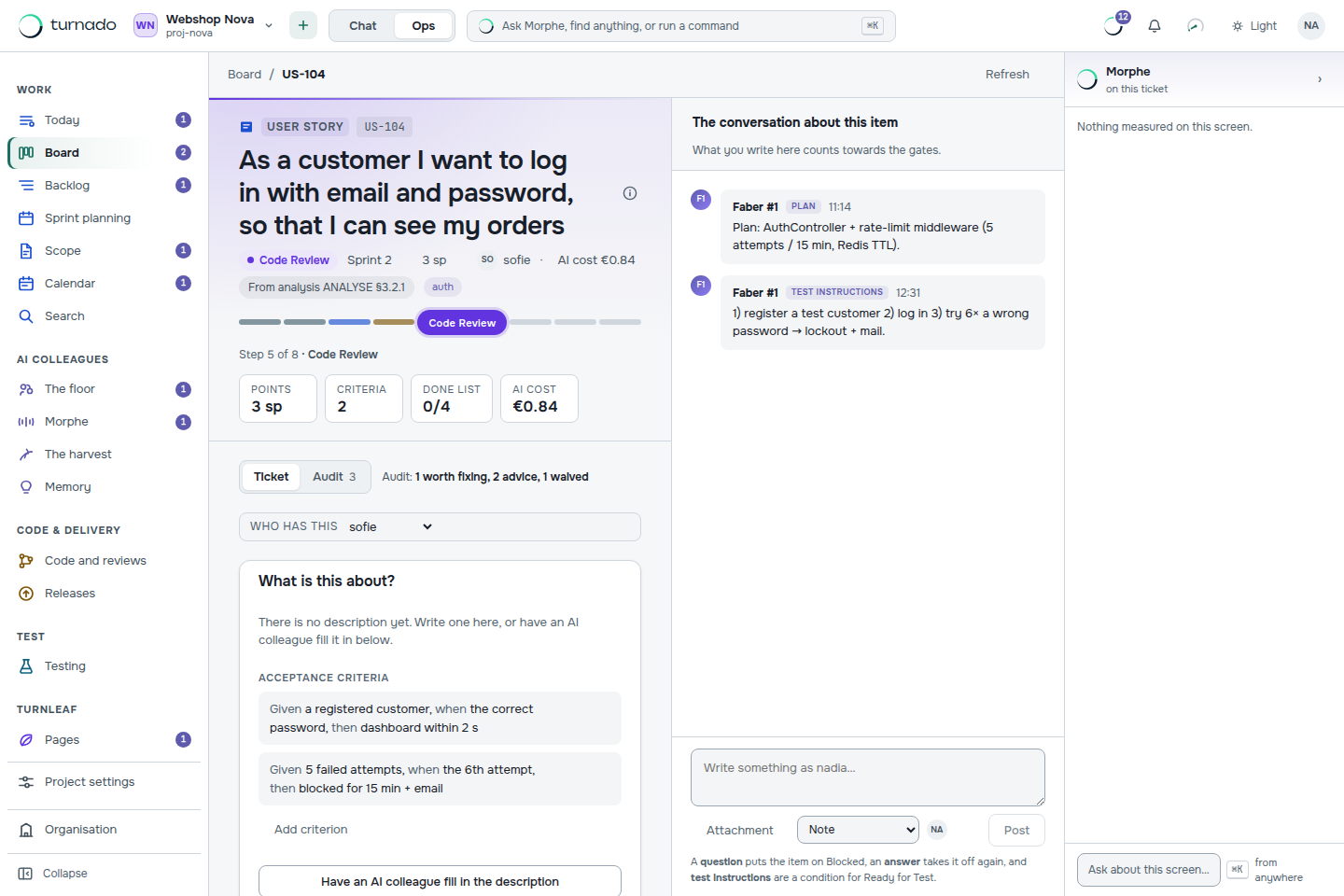Focus the Ask Morphe command search field
Image resolution: width=1344 pixels, height=896 pixels.
(680, 26)
